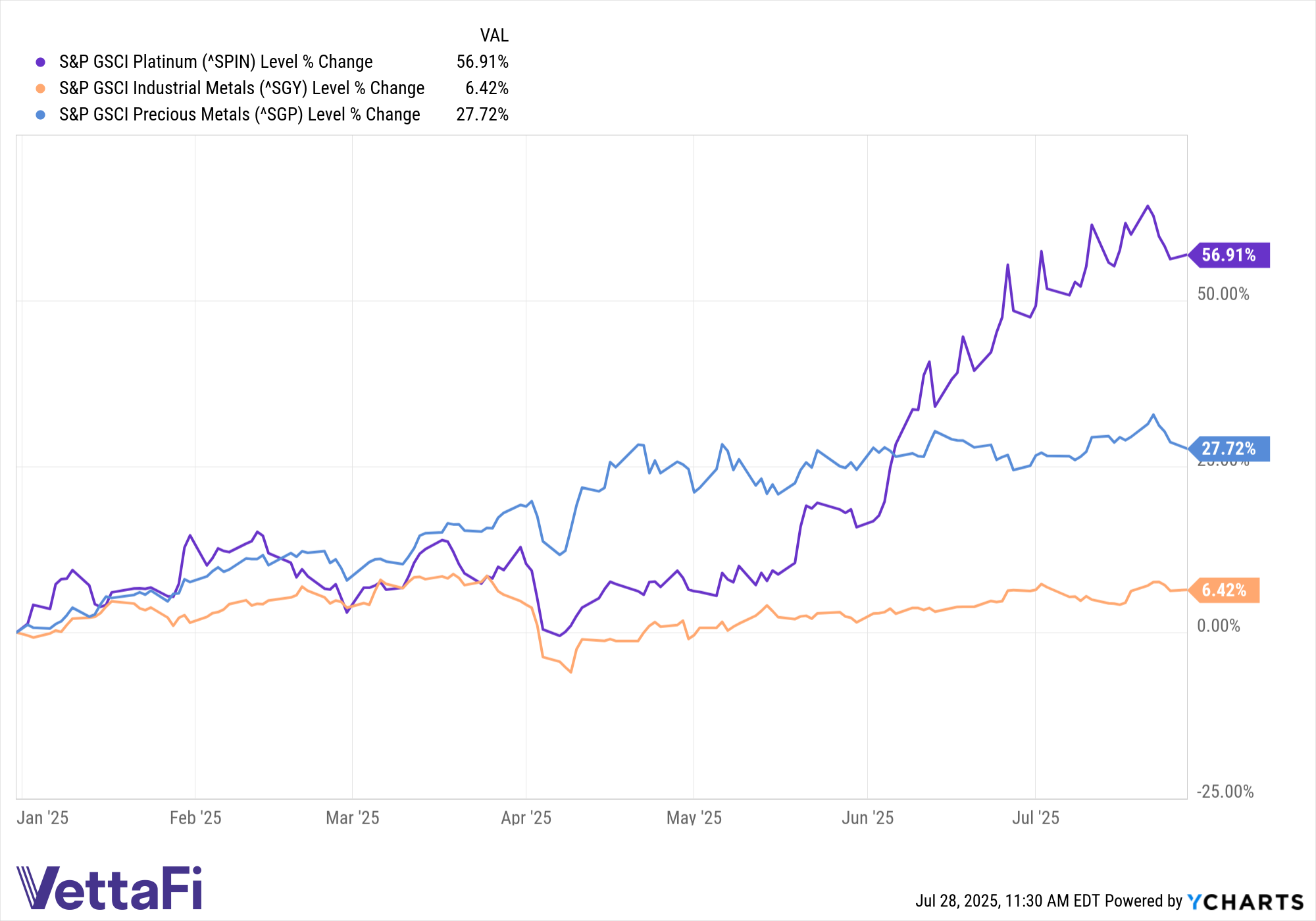
Task: Click the blue Precious Metals legend dot
Action: pyautogui.click(x=40, y=115)
